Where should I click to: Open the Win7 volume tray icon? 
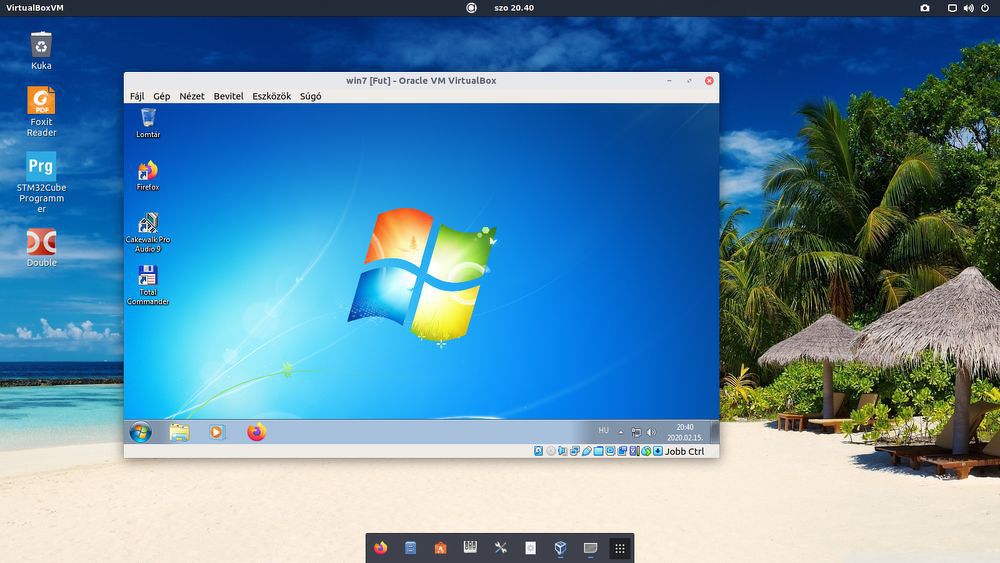tap(651, 432)
